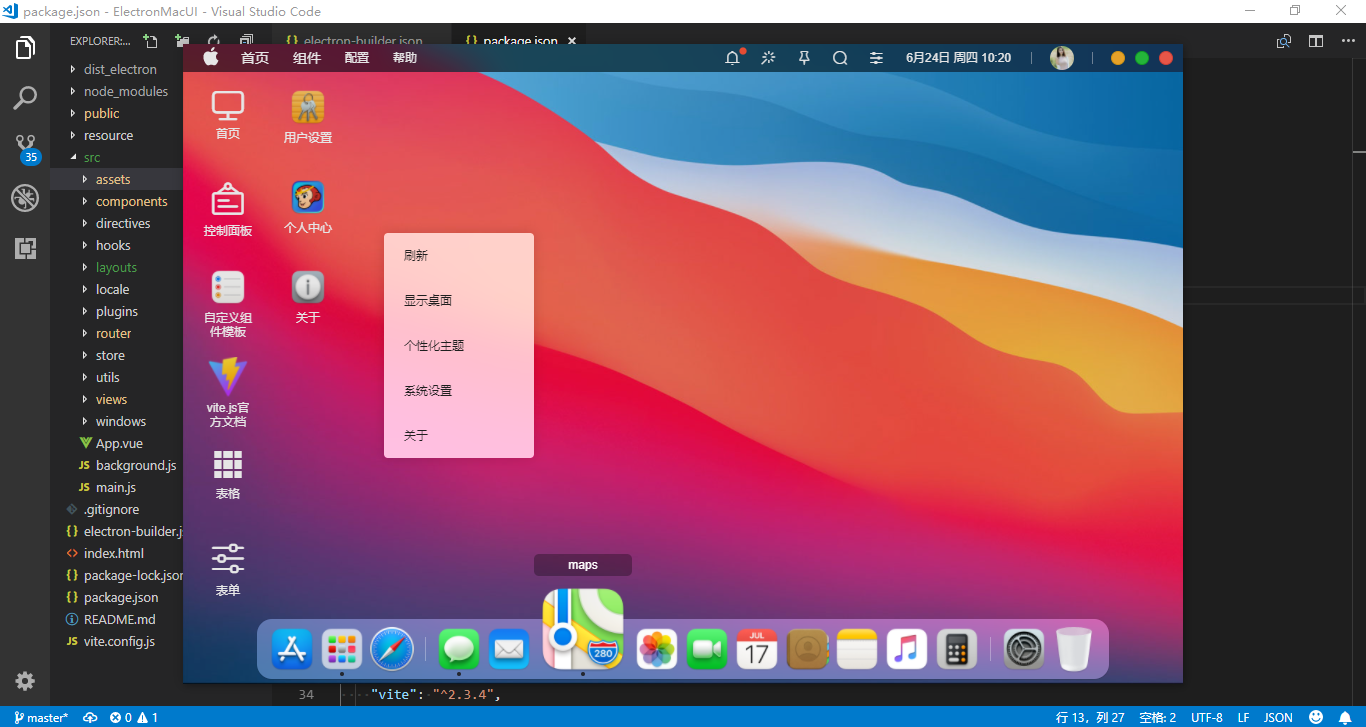Open the 个人中心 desktop icon

[307, 197]
